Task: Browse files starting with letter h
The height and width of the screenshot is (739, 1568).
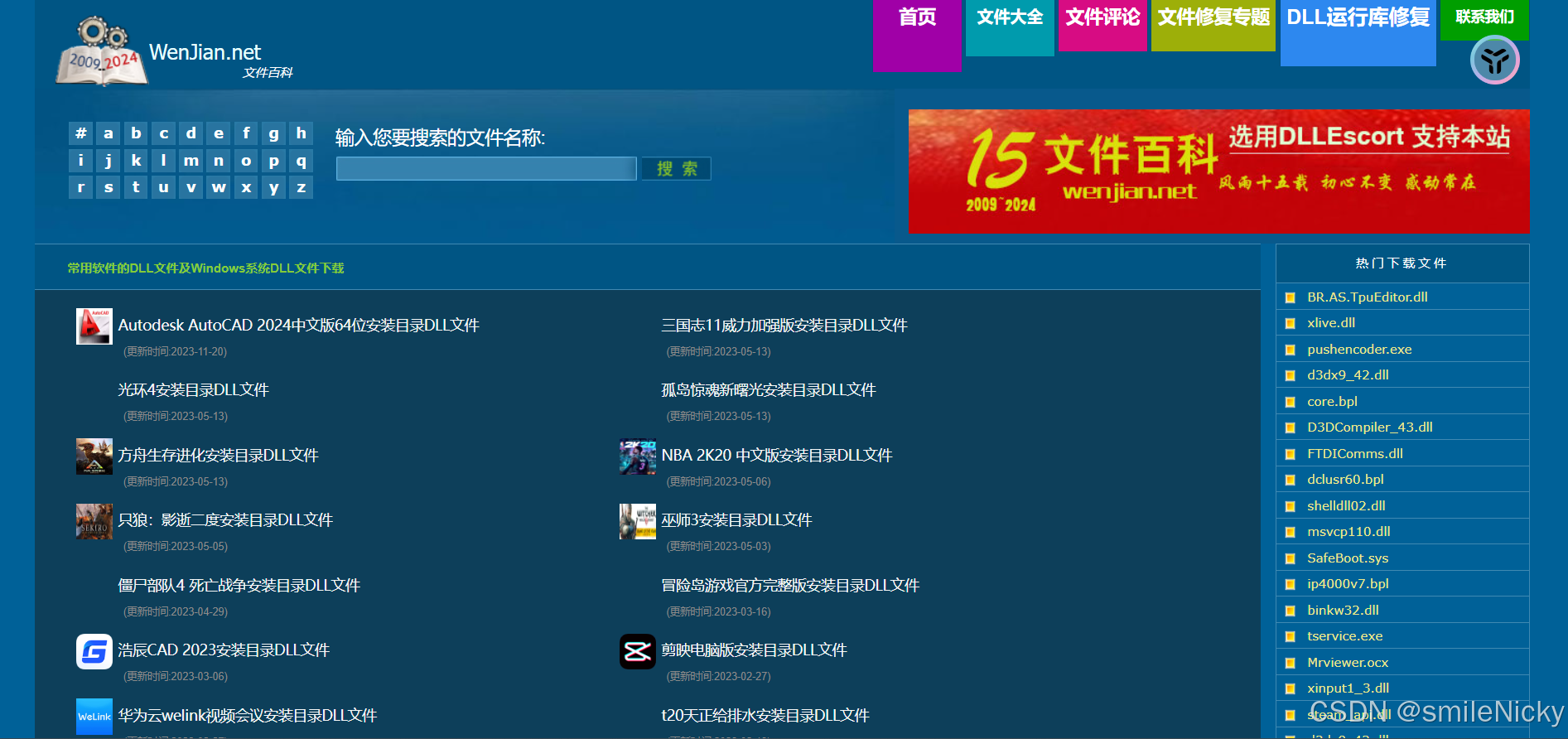Action: pos(301,133)
